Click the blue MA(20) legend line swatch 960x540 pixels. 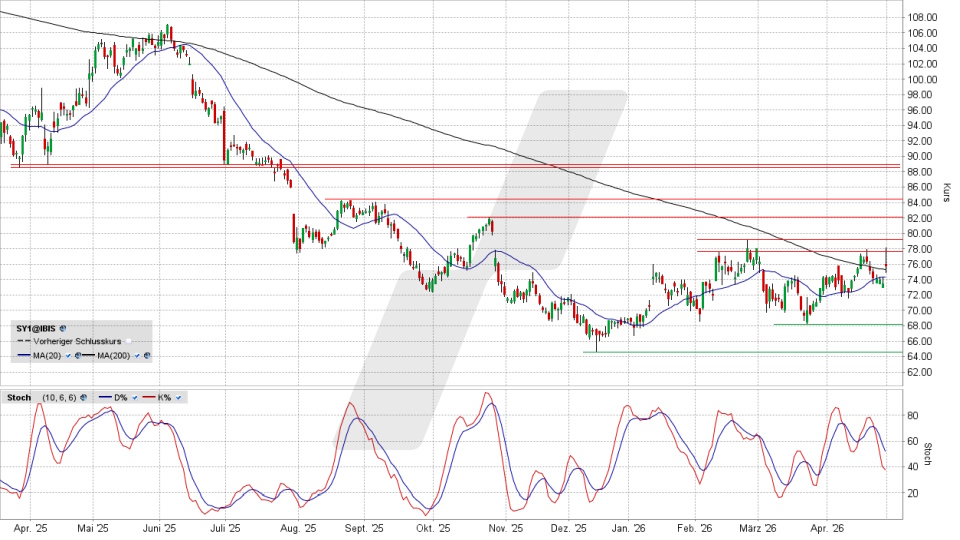[x=23, y=355]
